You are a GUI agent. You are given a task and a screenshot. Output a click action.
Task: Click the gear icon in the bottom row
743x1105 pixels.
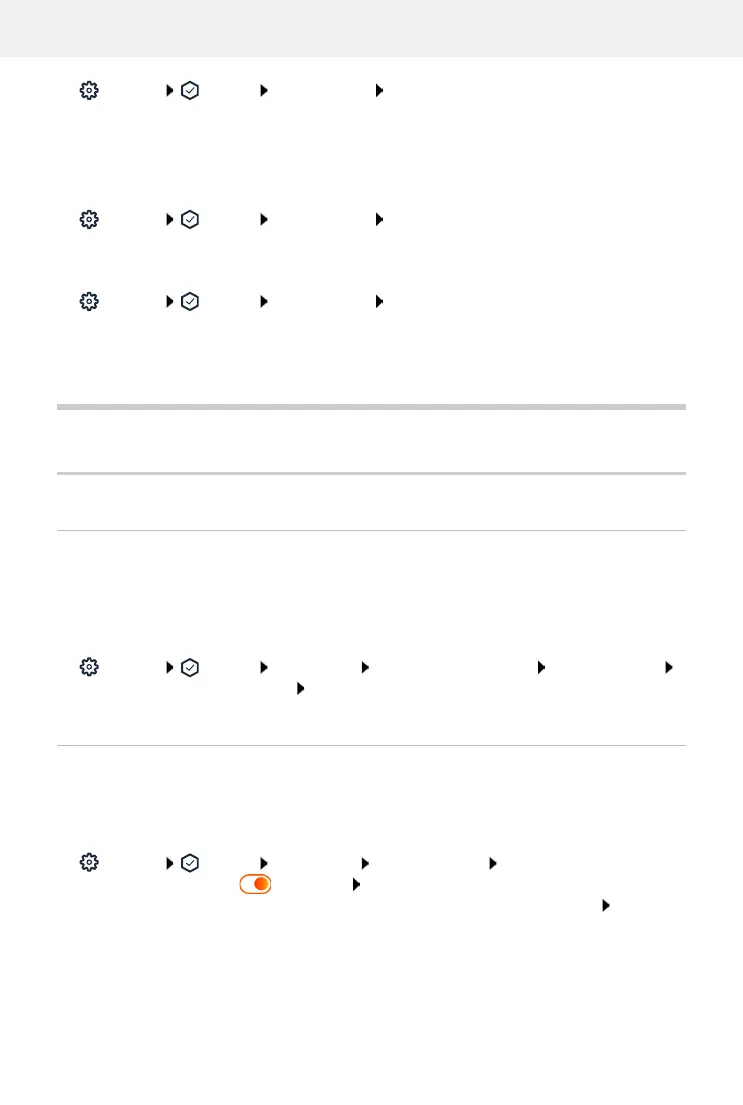coord(89,861)
